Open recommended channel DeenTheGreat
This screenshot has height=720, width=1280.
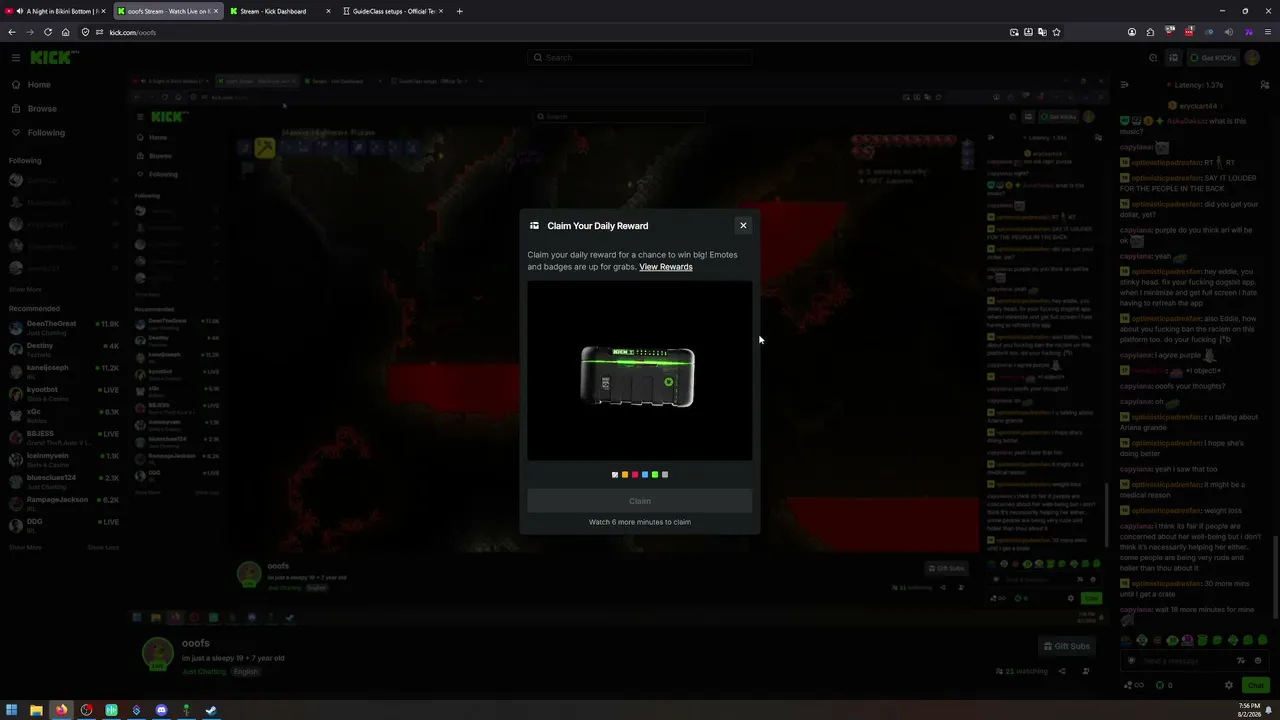pyautogui.click(x=64, y=326)
